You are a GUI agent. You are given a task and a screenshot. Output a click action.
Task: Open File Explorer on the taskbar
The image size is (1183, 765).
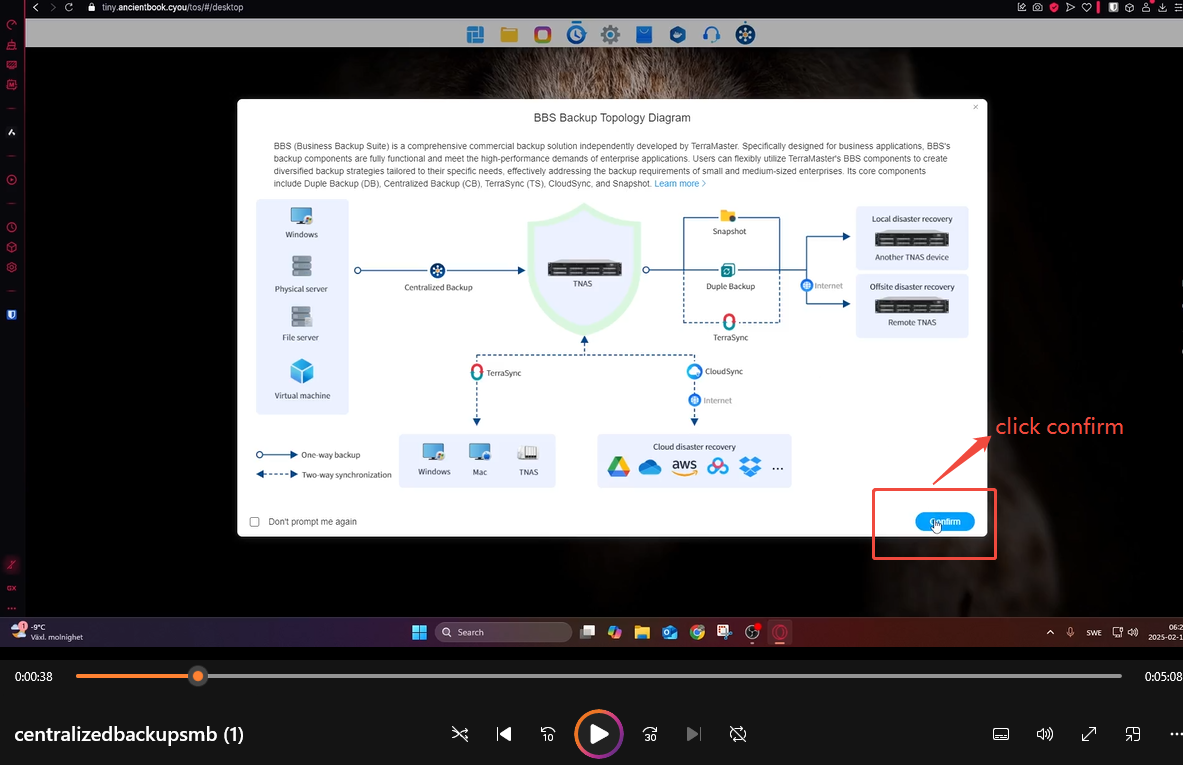(642, 632)
